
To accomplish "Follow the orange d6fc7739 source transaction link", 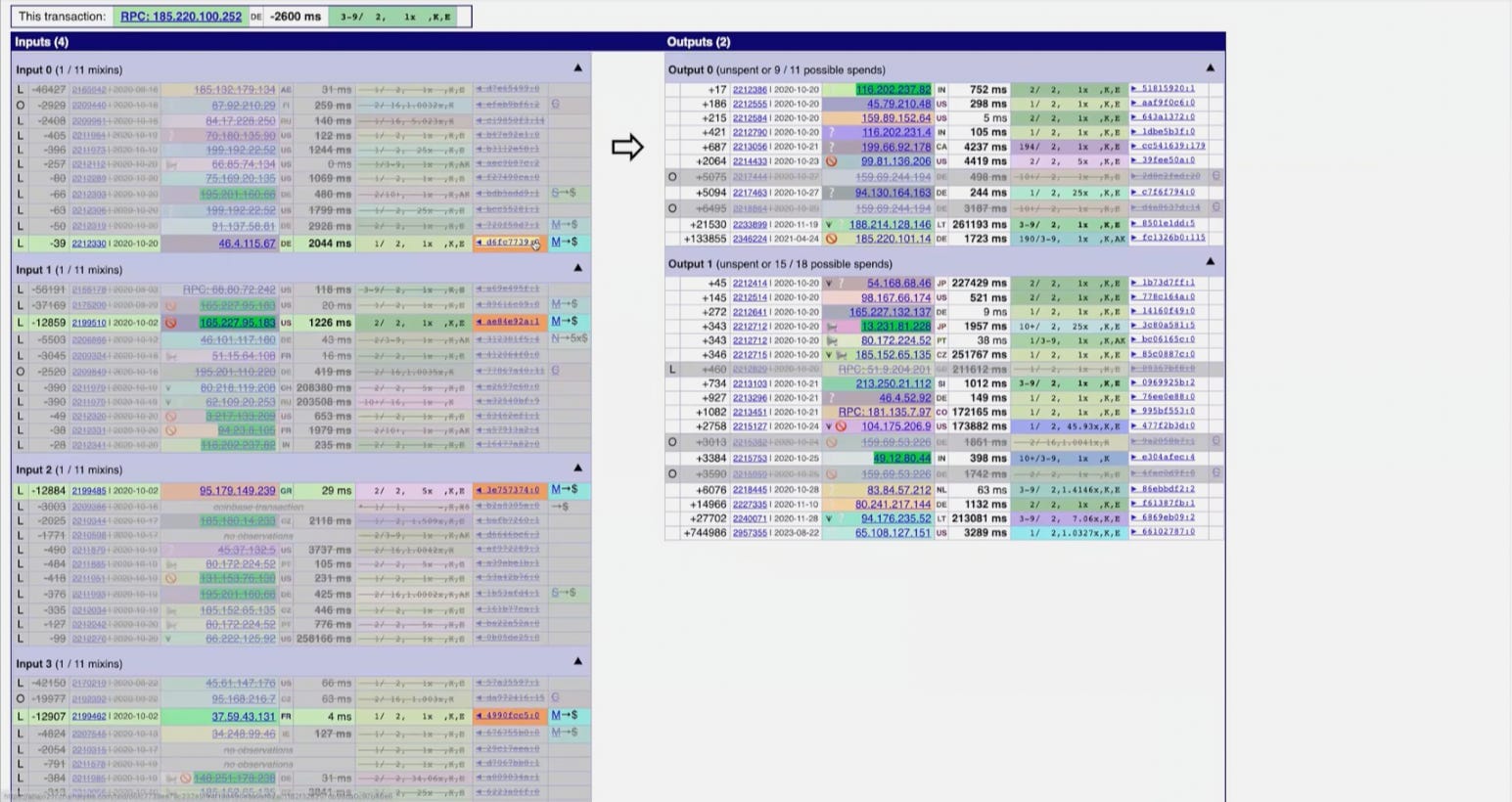I will coord(507,243).
